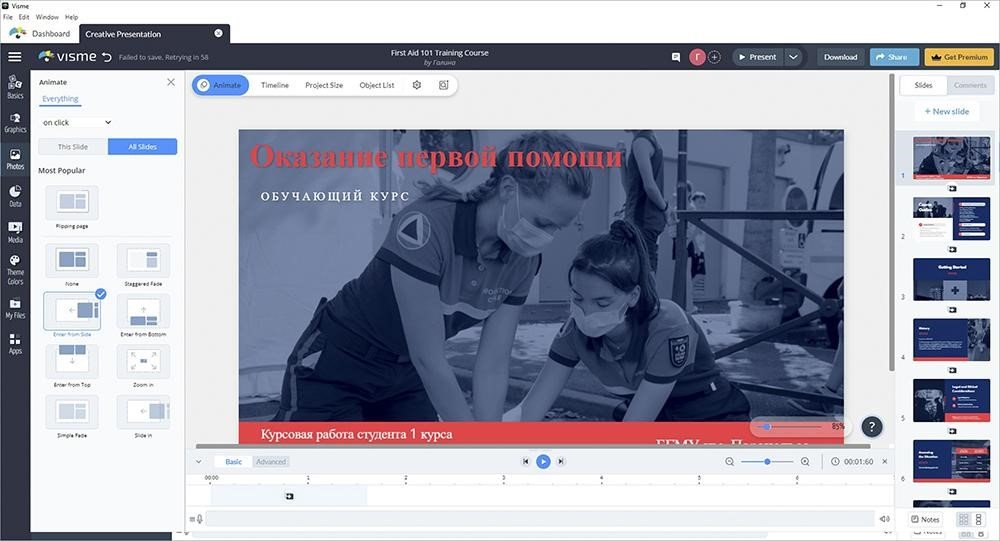This screenshot has width=1000, height=541.
Task: Click the settings gear in canvas toolbar
Action: (x=417, y=85)
